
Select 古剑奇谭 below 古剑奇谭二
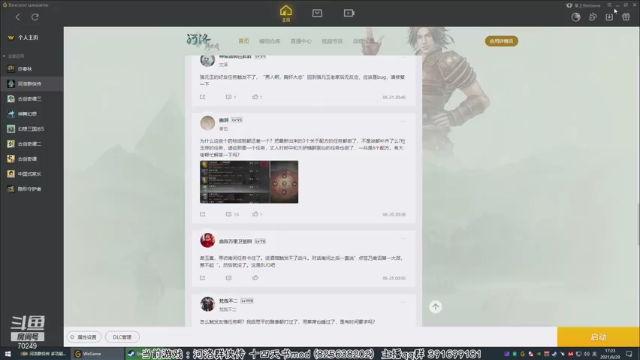(x=32, y=159)
